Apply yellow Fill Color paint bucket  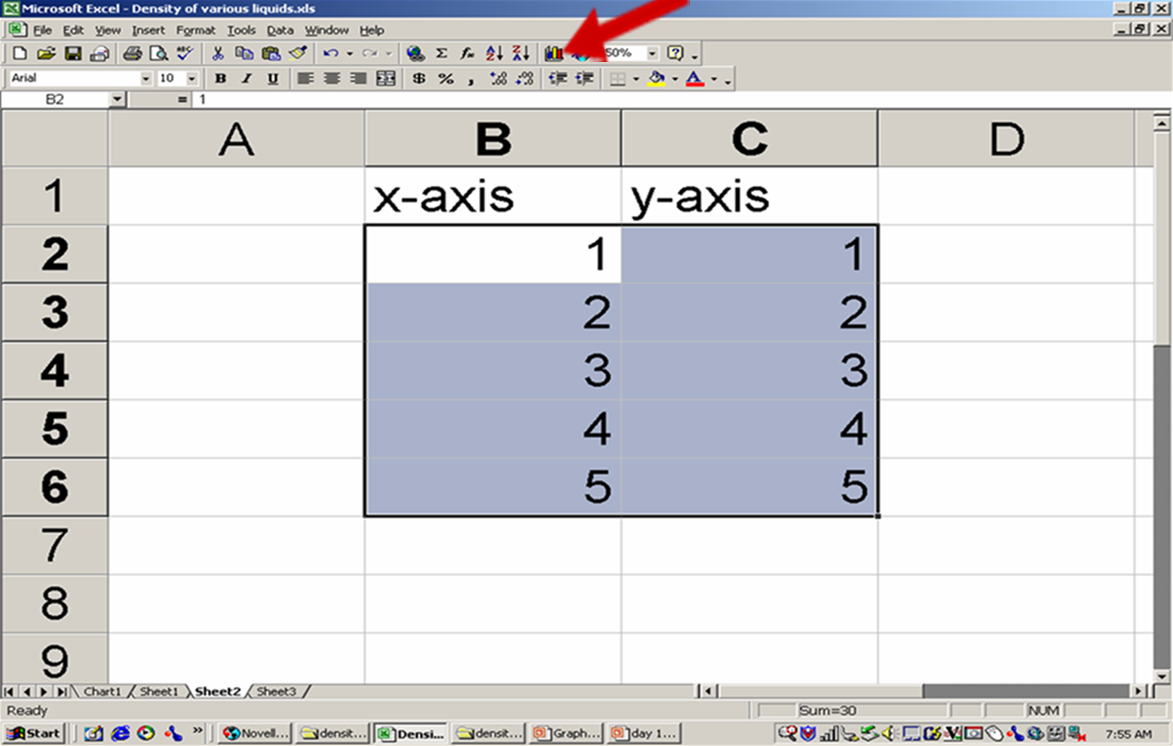pyautogui.click(x=657, y=78)
